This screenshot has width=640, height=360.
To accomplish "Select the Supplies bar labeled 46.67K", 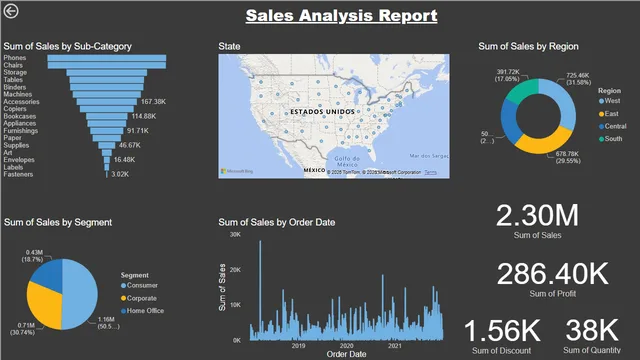I will coord(107,145).
